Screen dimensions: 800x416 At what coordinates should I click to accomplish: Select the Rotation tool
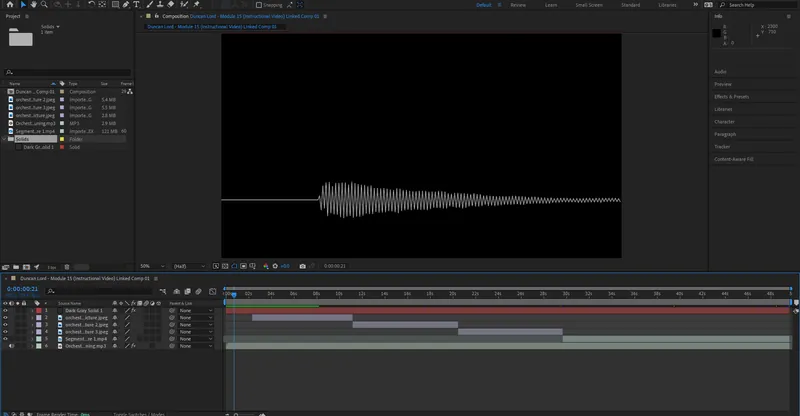[x=91, y=4]
